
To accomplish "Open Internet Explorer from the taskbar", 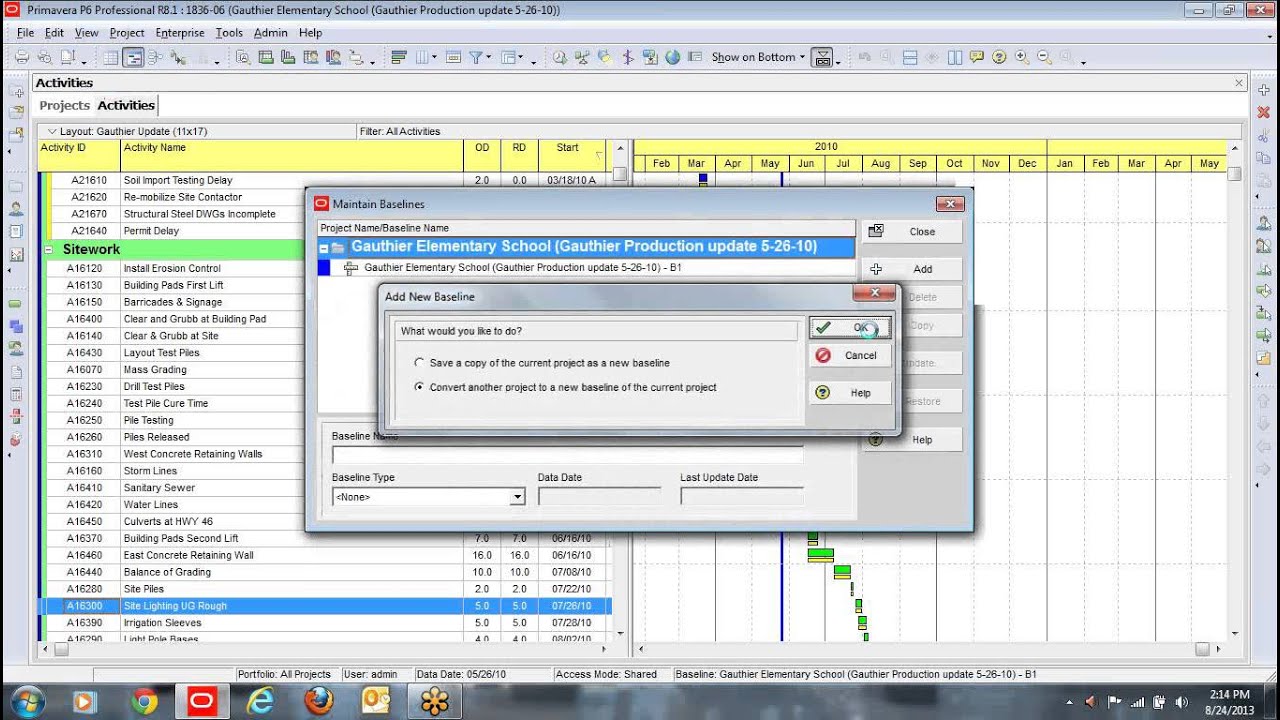I will (261, 702).
